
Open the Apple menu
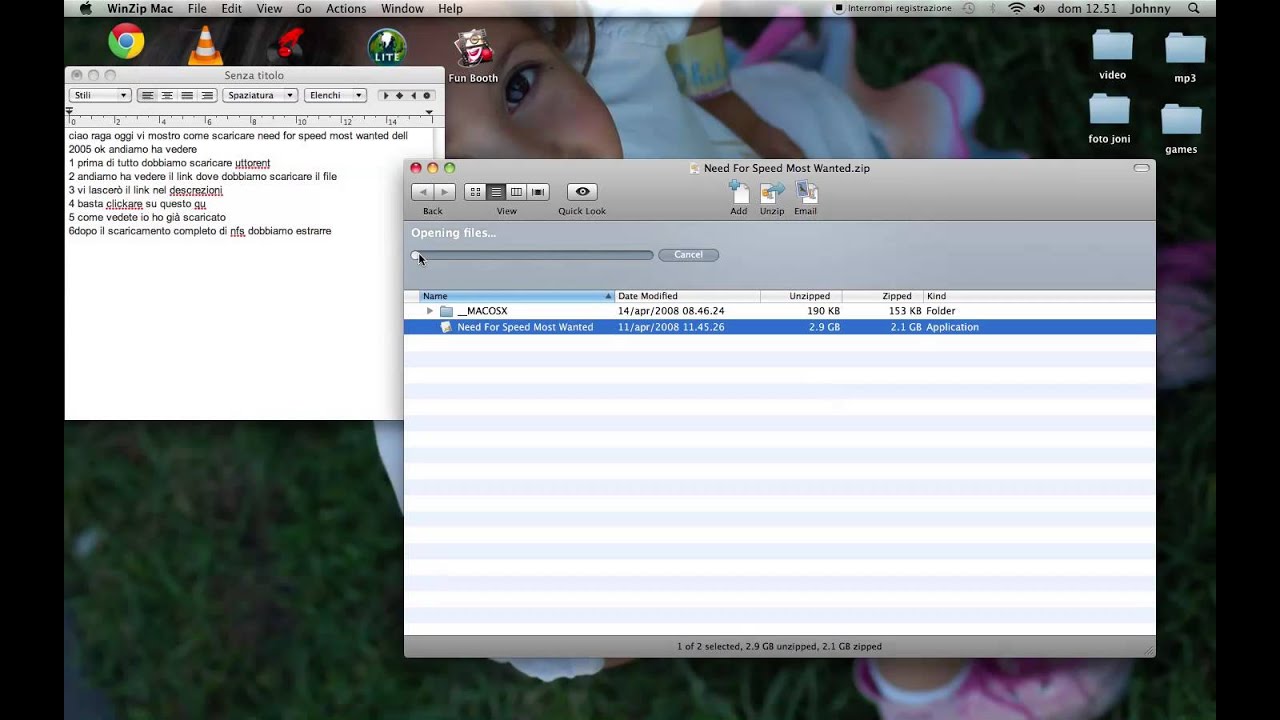click(85, 8)
